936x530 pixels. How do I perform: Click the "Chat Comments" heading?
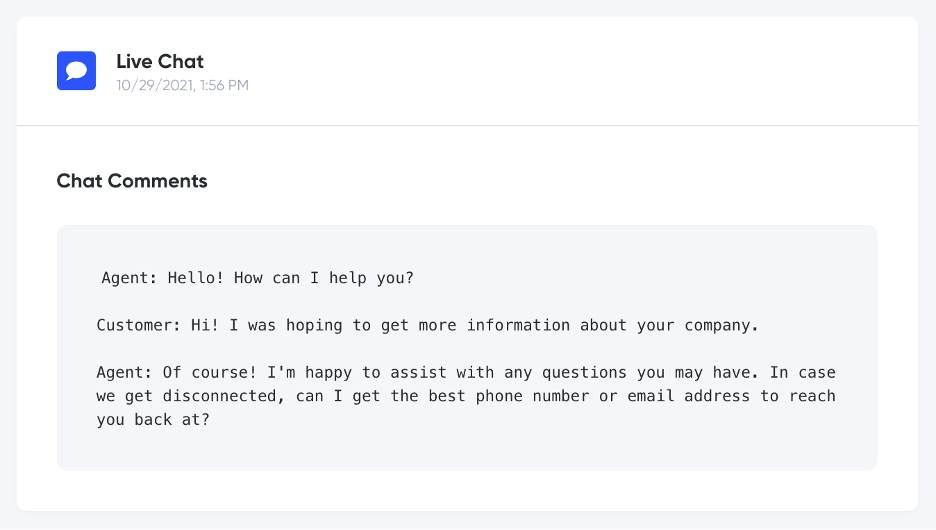click(132, 181)
